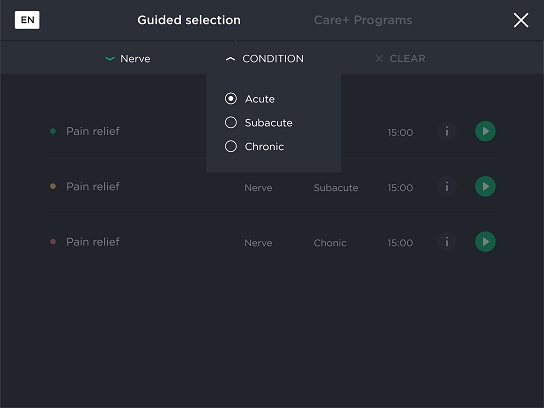Open info for Chonic Pain relief row

click(x=447, y=241)
